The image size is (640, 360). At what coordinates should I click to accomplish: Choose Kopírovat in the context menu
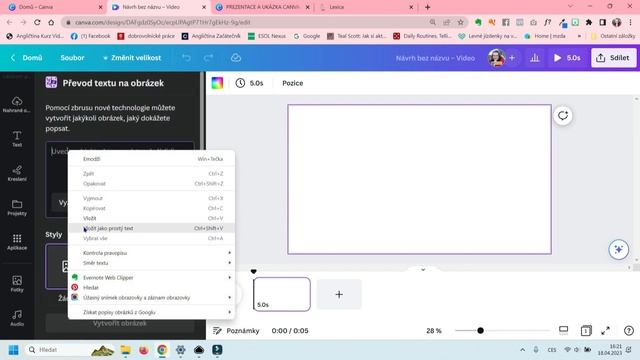click(x=151, y=208)
